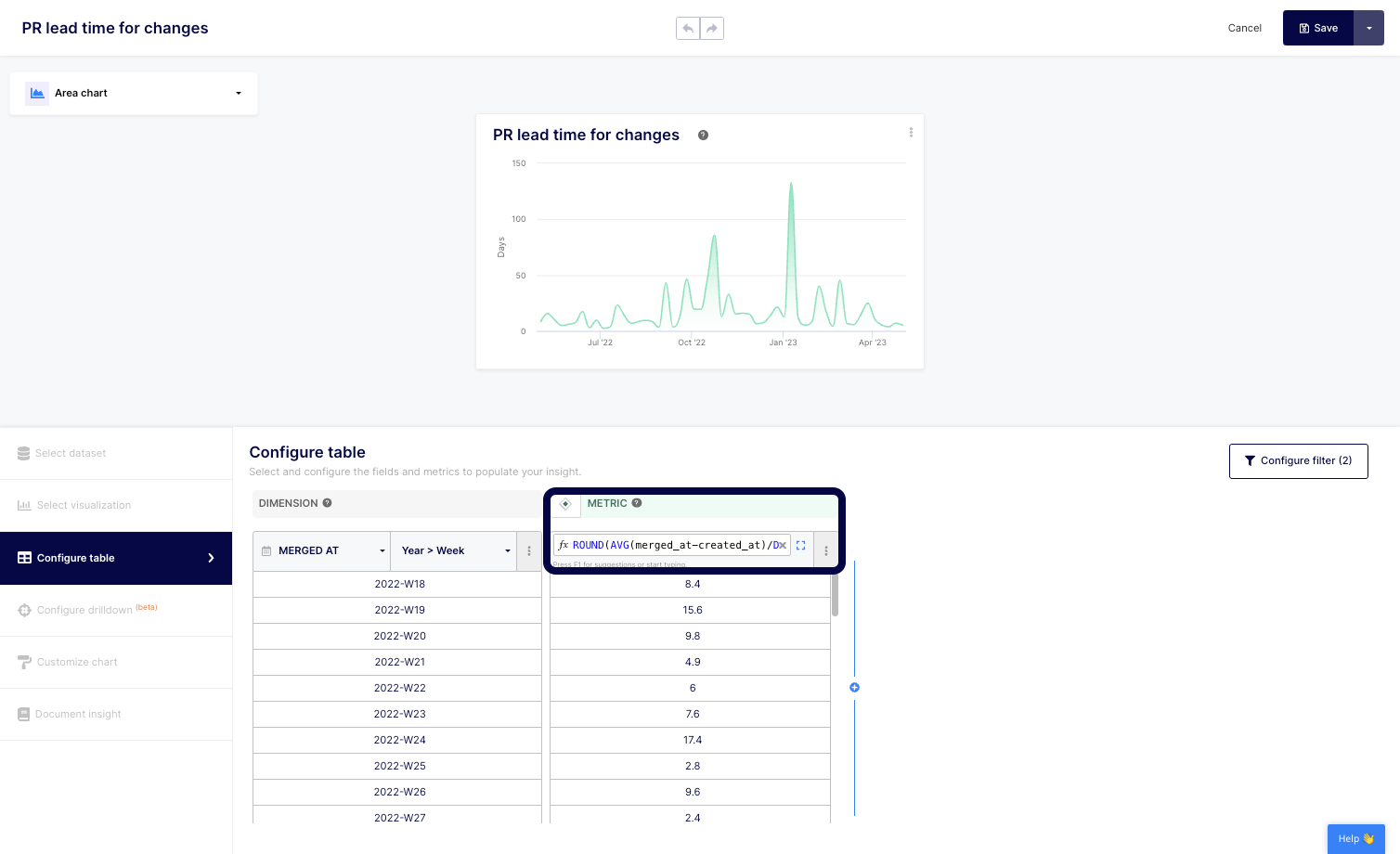Click the Cancel link
Image resolution: width=1400 pixels, height=854 pixels.
(1244, 29)
